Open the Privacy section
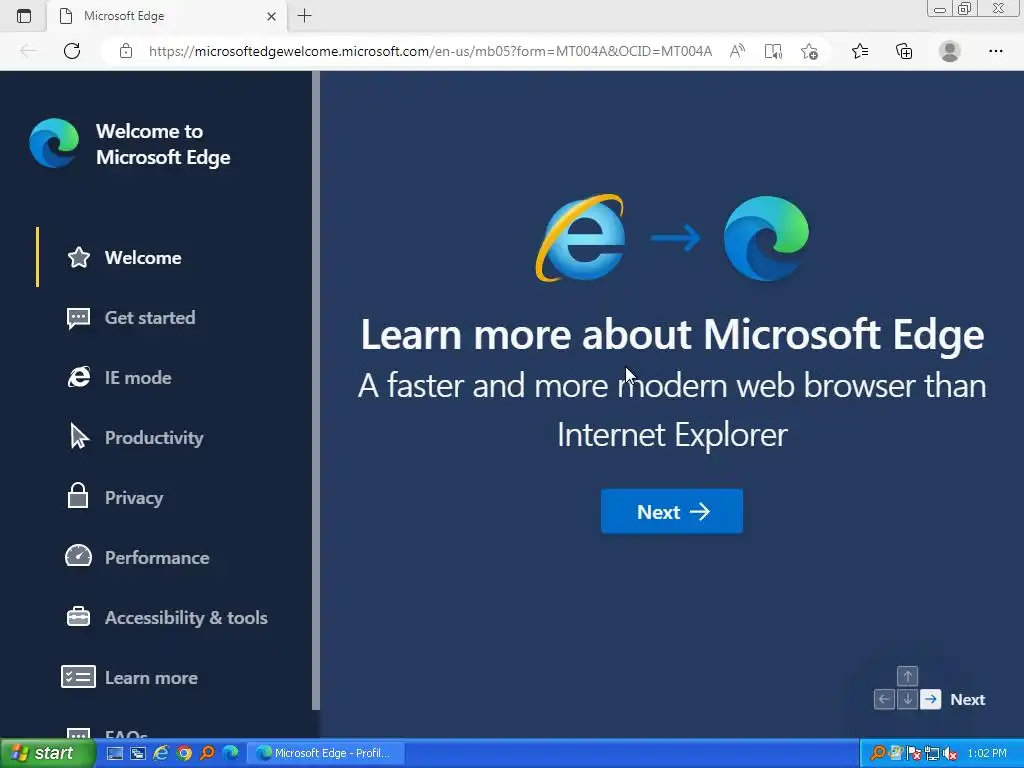1024x768 pixels. pyautogui.click(x=133, y=498)
